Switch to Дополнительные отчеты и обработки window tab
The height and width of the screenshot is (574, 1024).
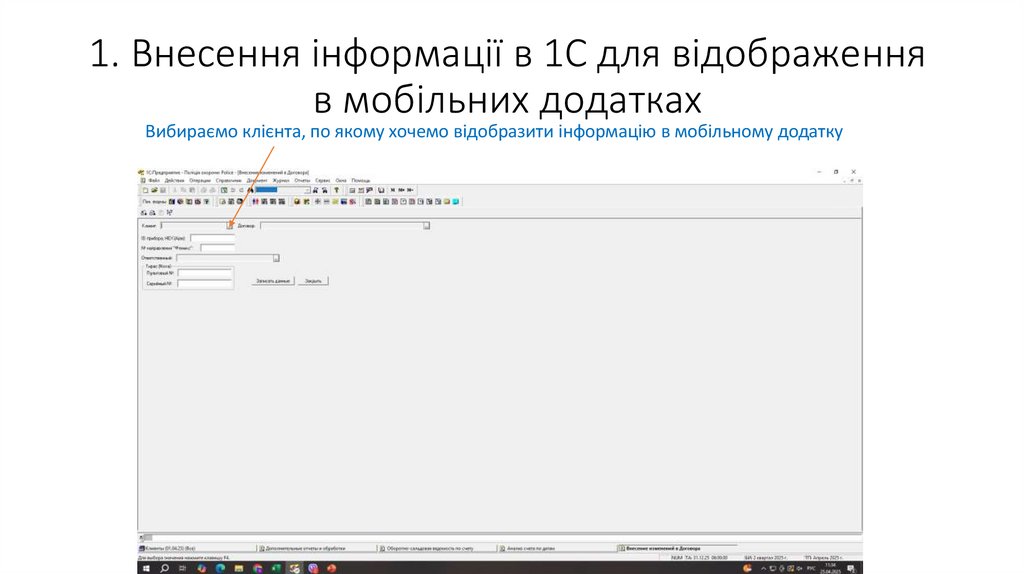point(316,549)
